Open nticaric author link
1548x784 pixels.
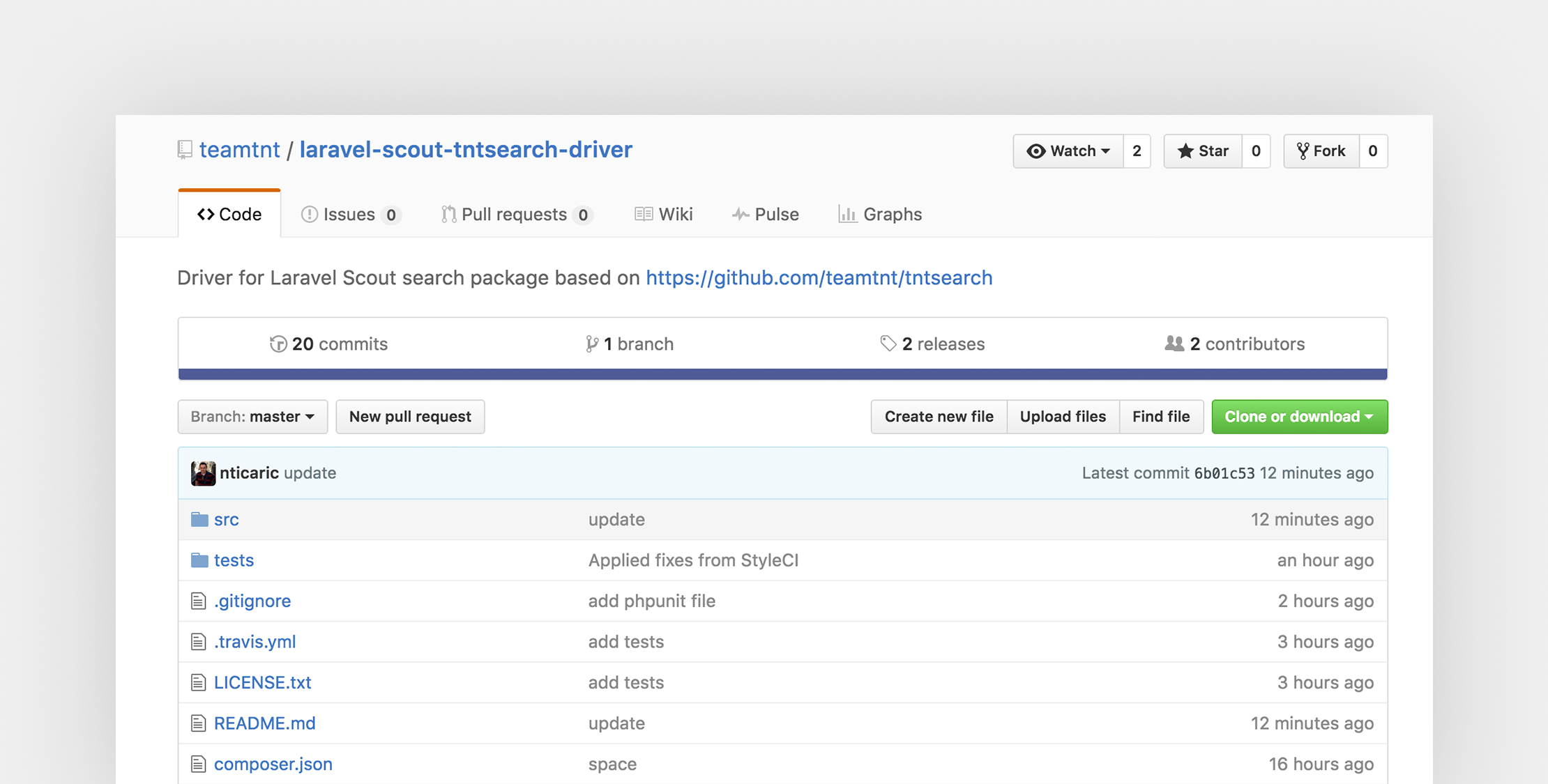pyautogui.click(x=249, y=473)
